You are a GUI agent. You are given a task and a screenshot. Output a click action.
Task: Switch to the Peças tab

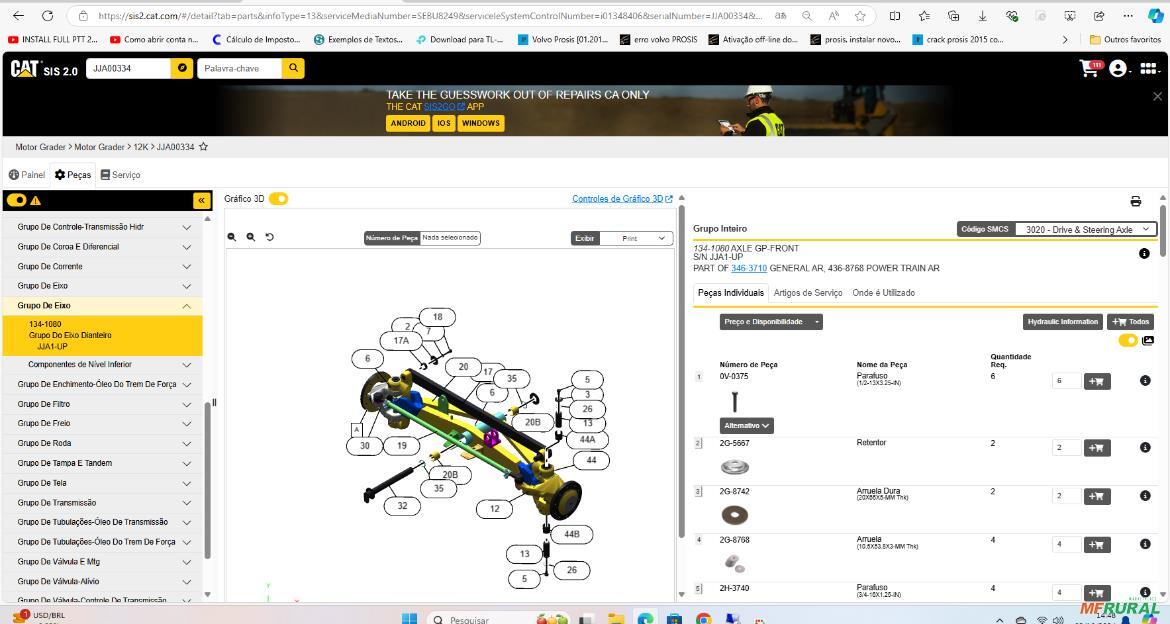pyautogui.click(x=73, y=175)
